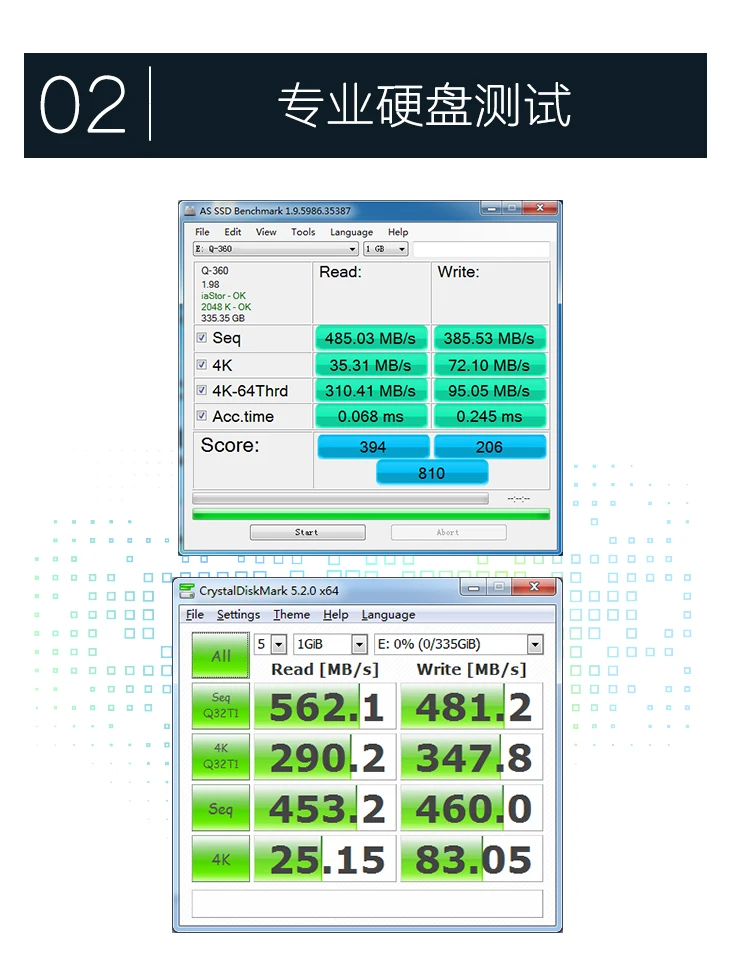The height and width of the screenshot is (960, 750).
Task: Click the 35.31 MB/s 4K read result
Action: click(x=370, y=366)
